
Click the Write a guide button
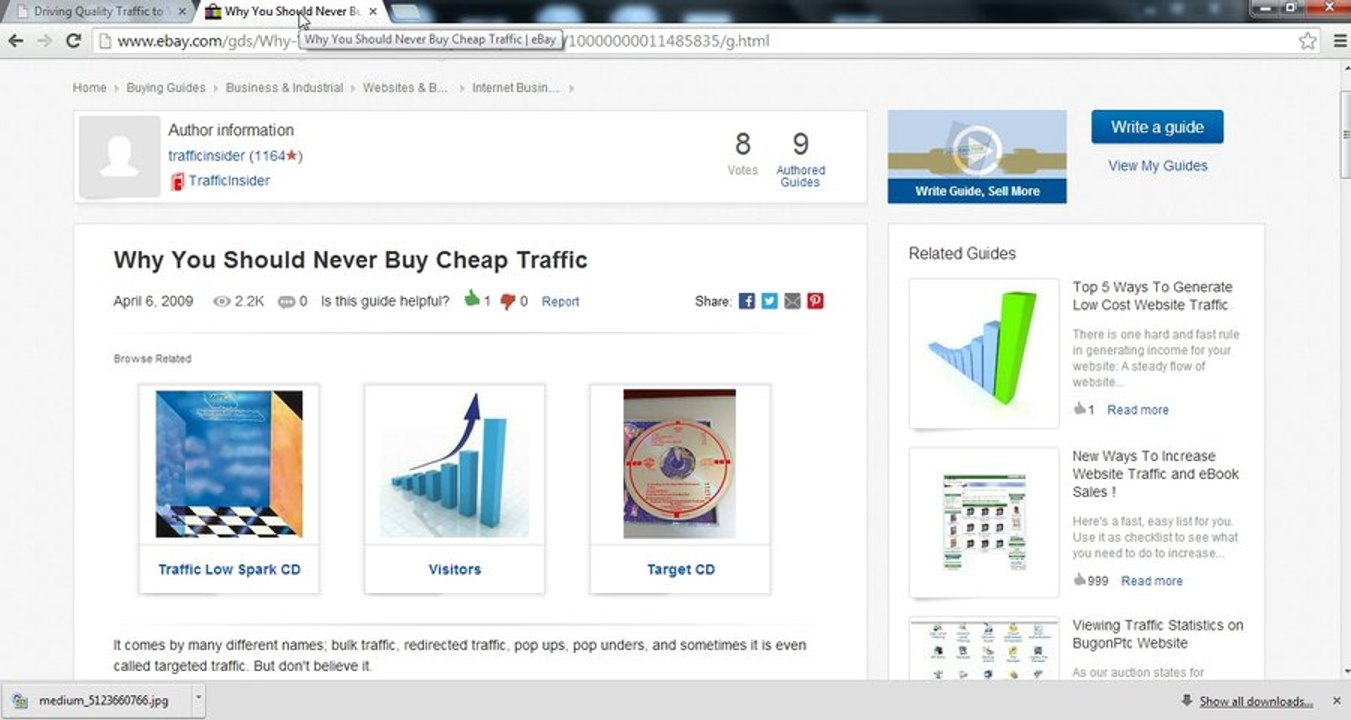click(1157, 127)
